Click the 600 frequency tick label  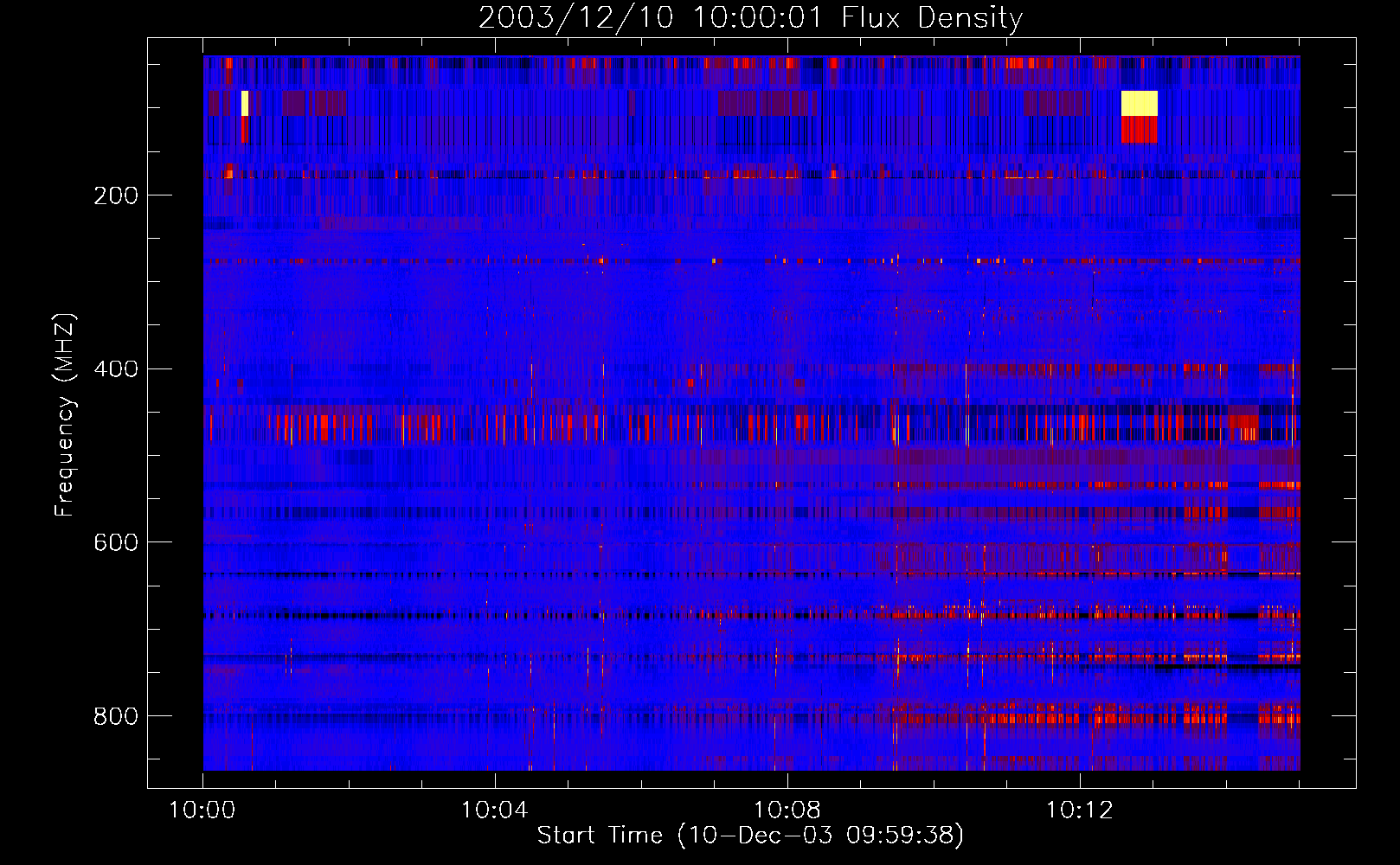coord(116,542)
